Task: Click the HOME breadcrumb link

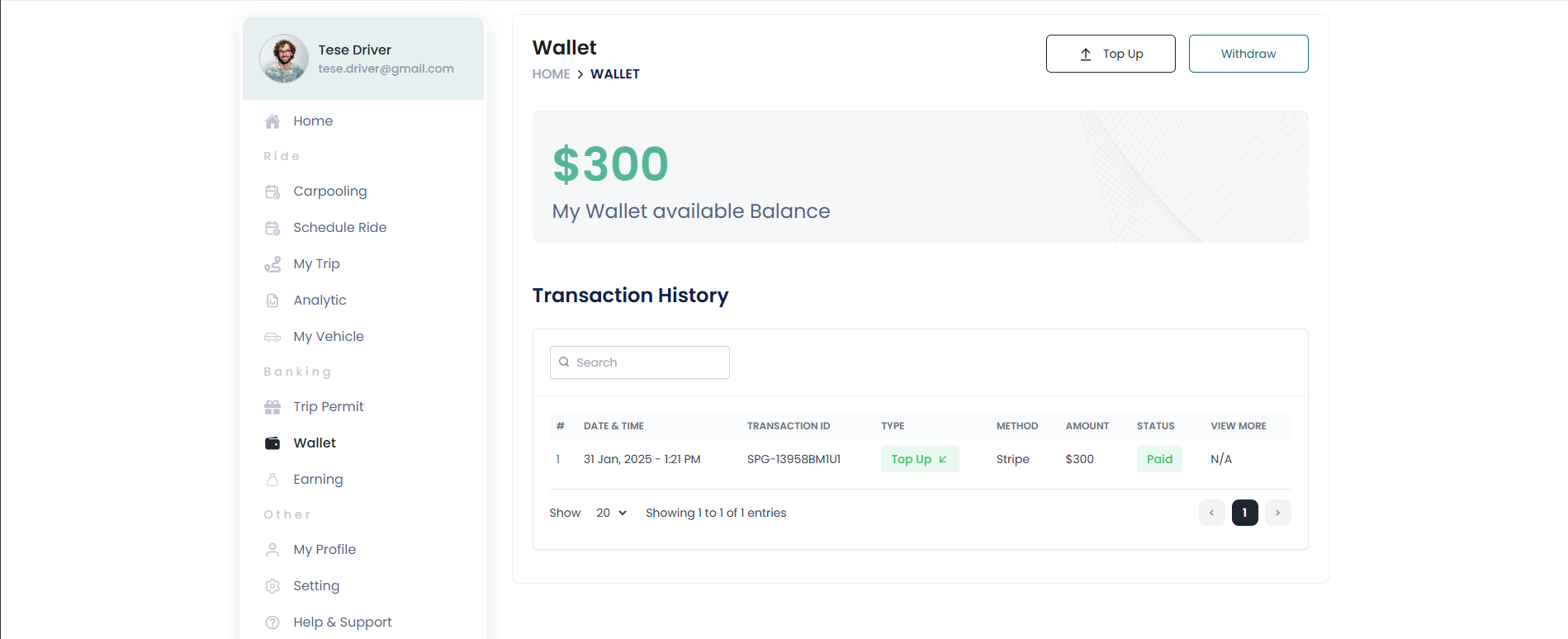Action: [551, 74]
